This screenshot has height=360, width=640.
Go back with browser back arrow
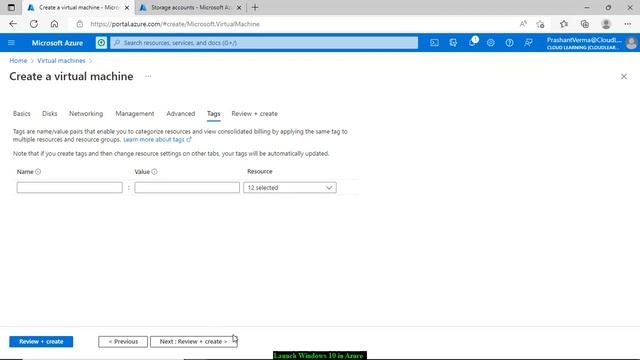pyautogui.click(x=13, y=24)
